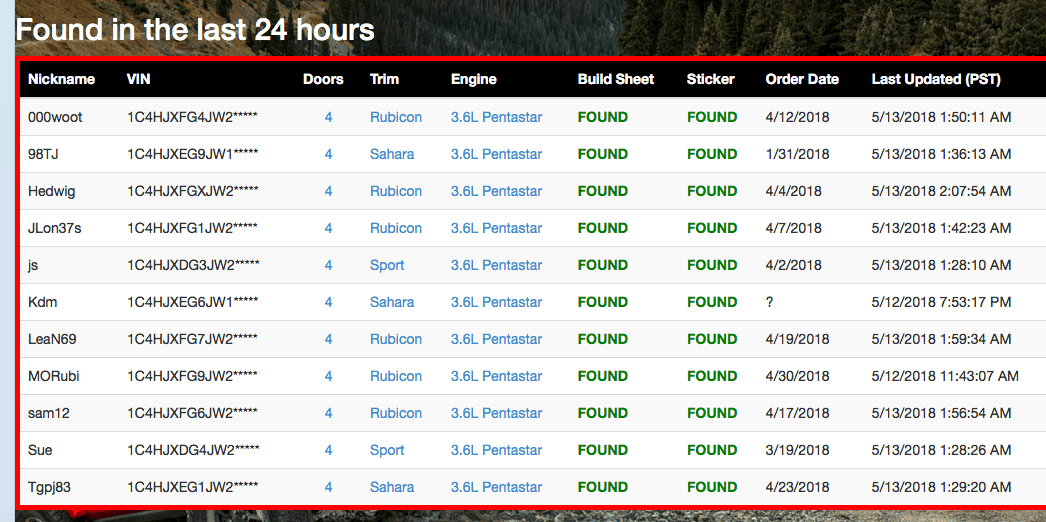Screen dimensions: 1046x522
Task: Click the Sticker column header
Action: [710, 79]
